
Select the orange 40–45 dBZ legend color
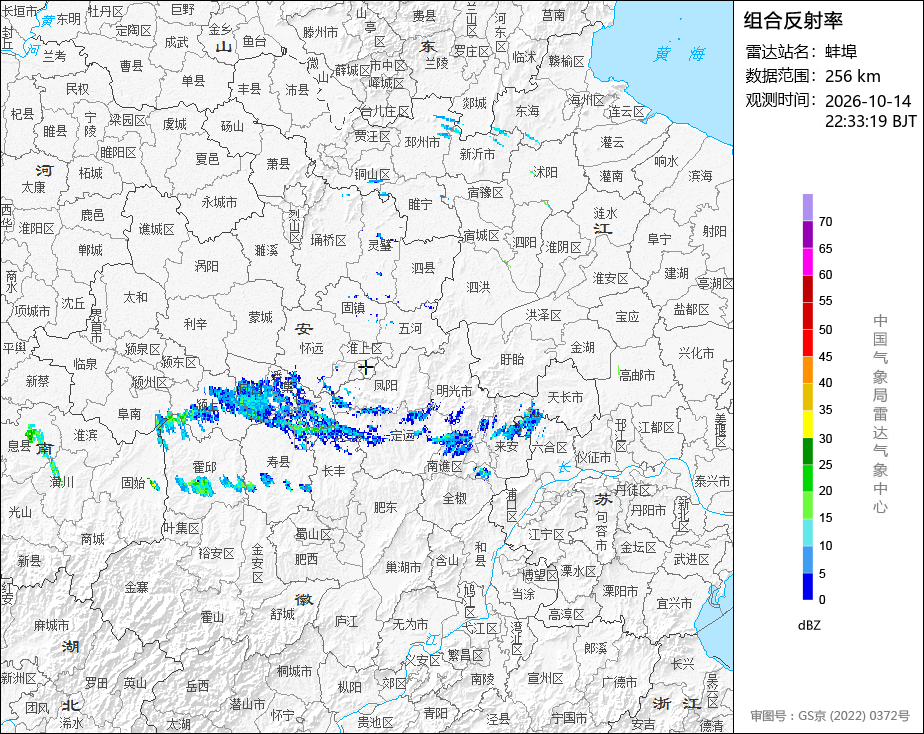tap(807, 370)
